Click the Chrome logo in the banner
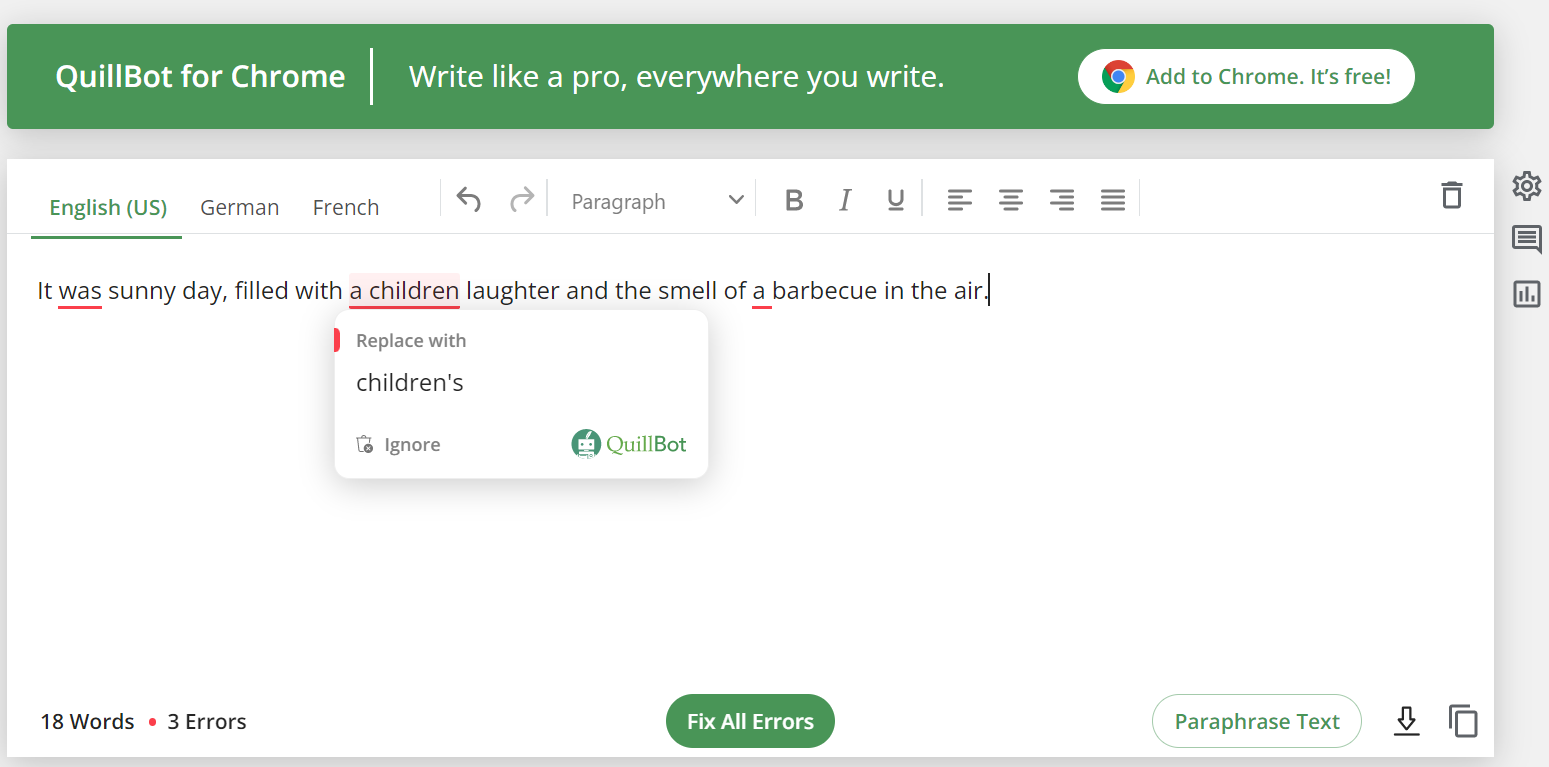1549x767 pixels. coord(1118,77)
